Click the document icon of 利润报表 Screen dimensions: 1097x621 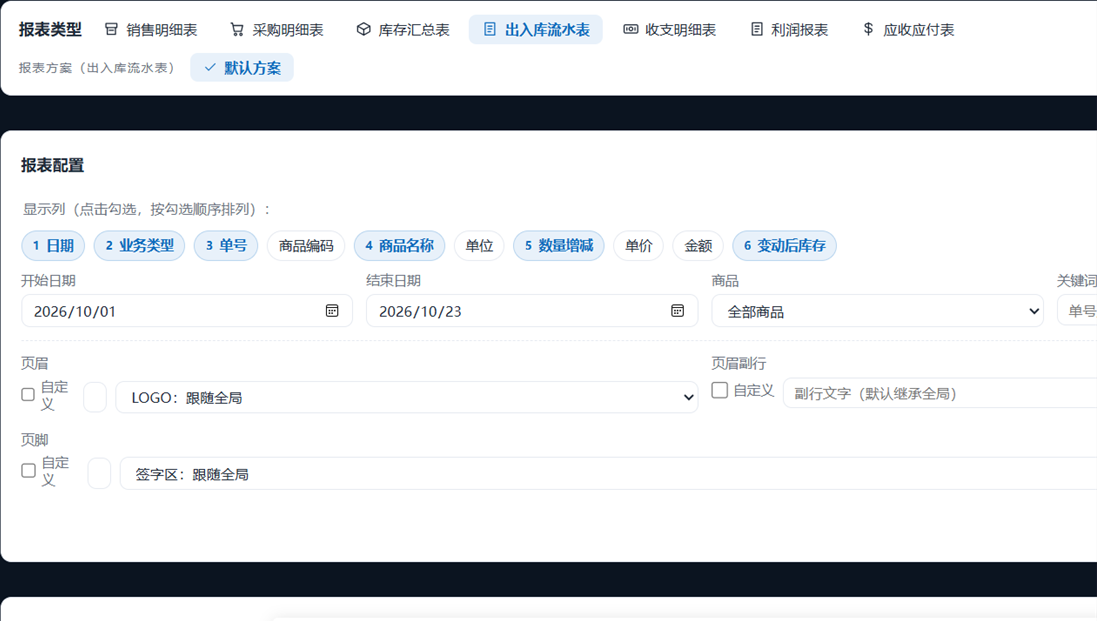click(756, 29)
